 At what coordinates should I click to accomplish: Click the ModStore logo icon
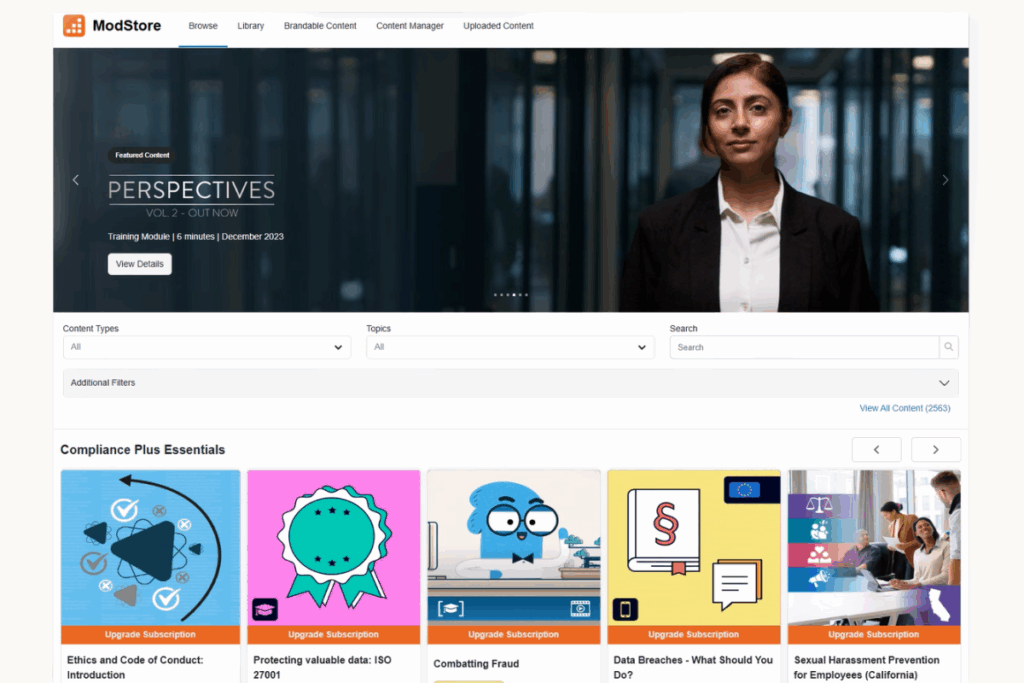click(x=74, y=26)
